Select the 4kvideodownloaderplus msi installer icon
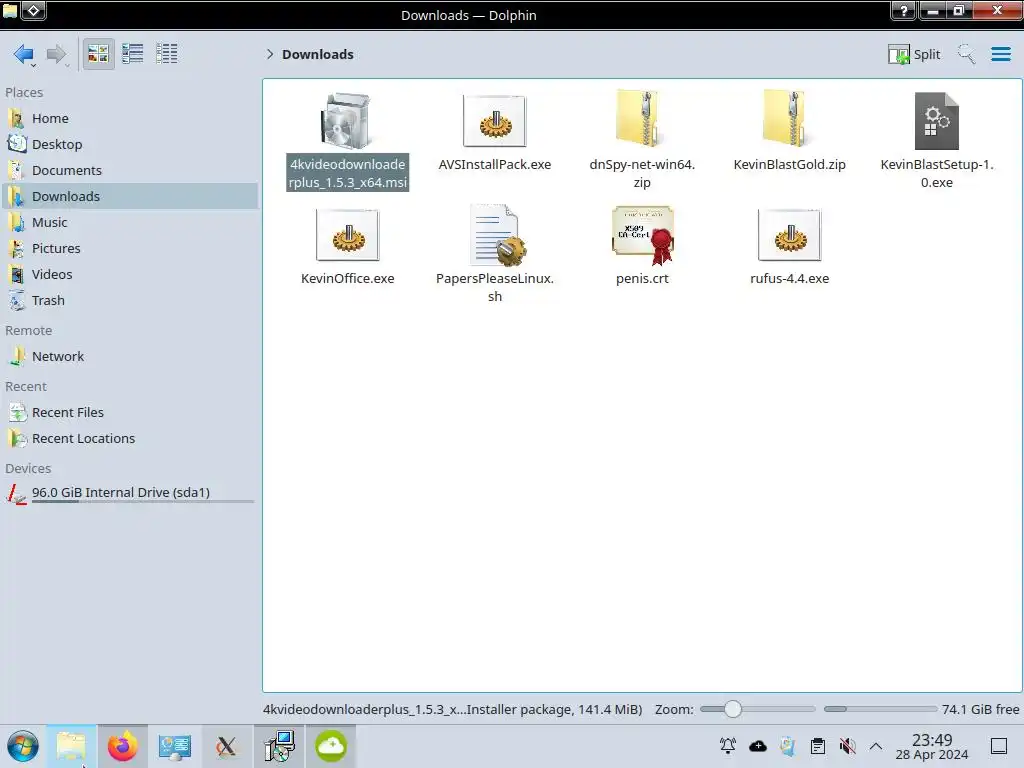 (347, 121)
